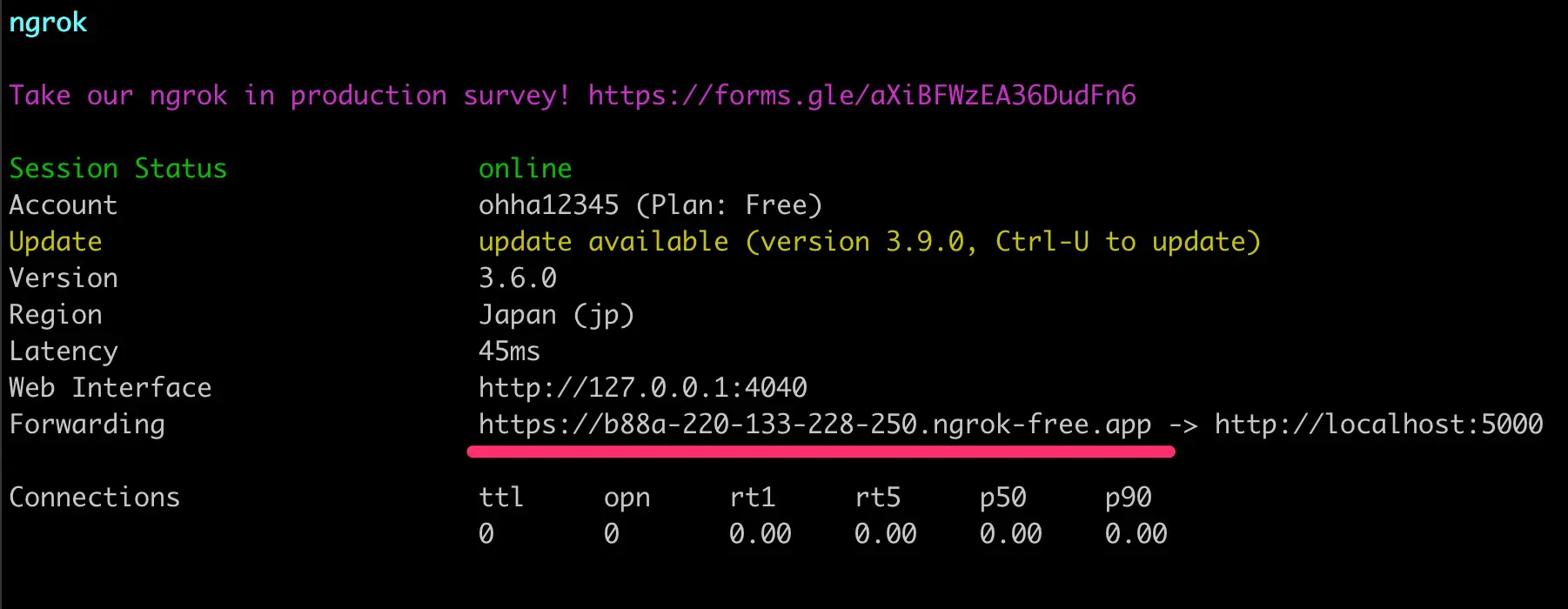Select the version number 3.6.0
This screenshot has height=609, width=1568.
coord(517,278)
